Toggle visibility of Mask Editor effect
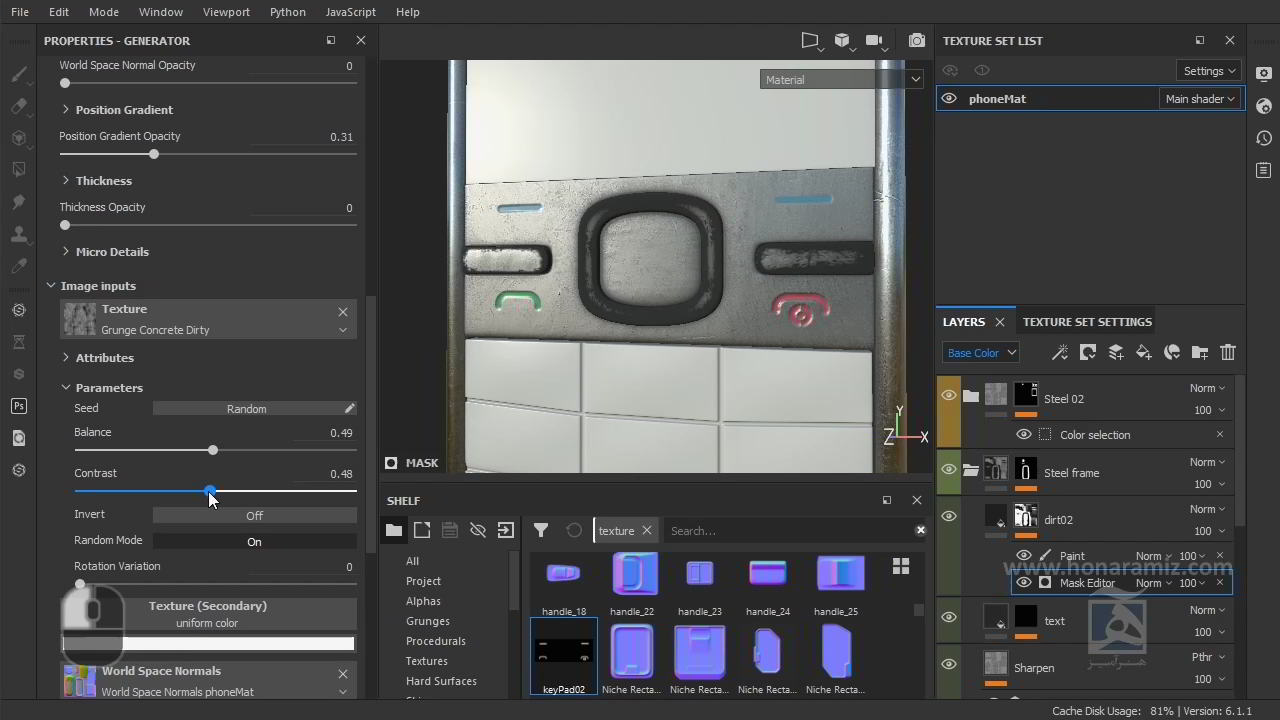The image size is (1280, 720). 1024,582
